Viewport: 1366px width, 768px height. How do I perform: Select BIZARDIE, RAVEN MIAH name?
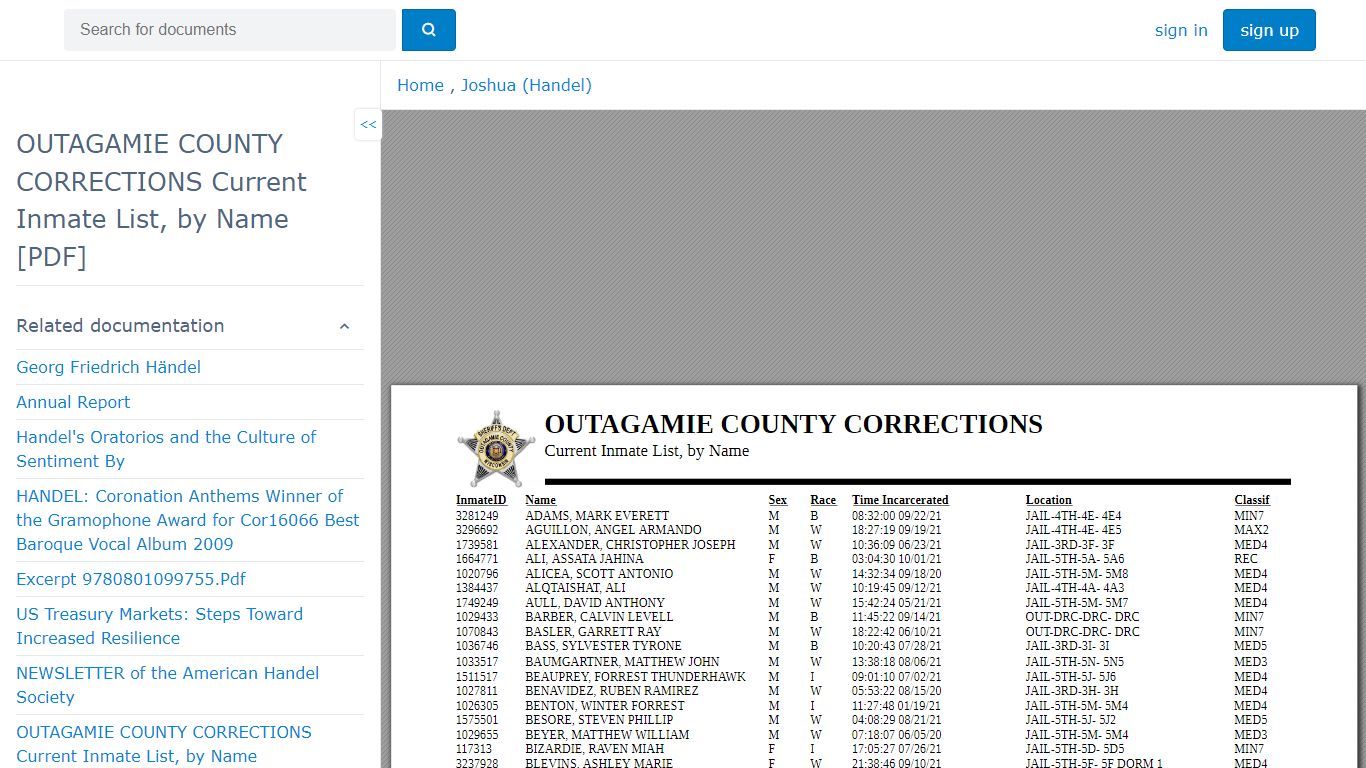pos(594,749)
